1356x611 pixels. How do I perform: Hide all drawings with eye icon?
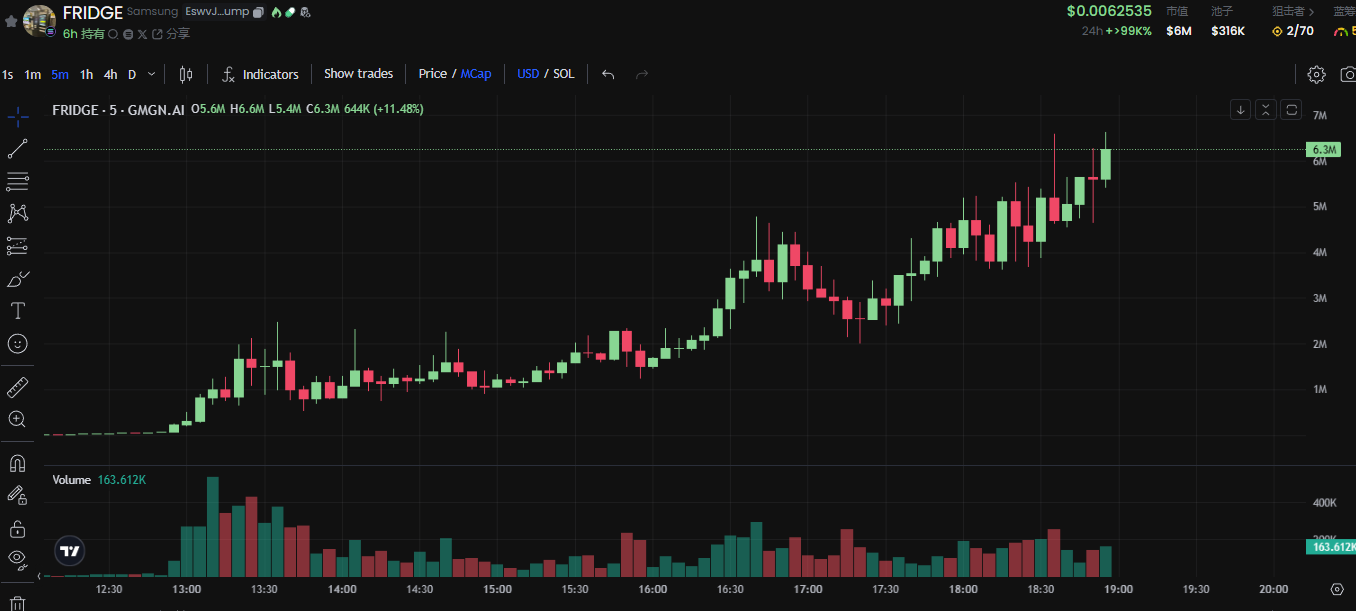point(17,558)
